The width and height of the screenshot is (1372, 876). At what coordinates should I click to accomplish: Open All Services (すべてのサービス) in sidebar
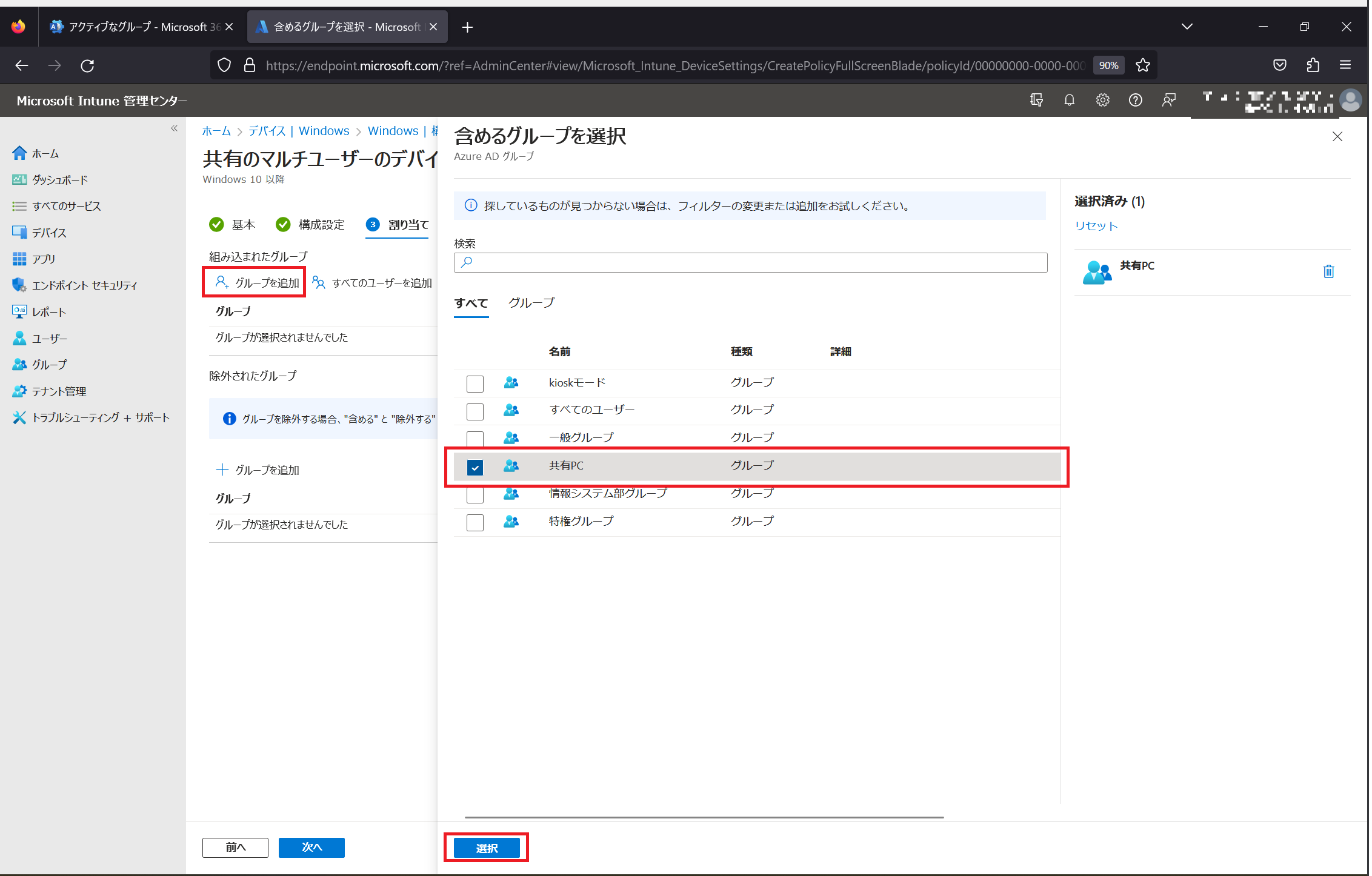pyautogui.click(x=56, y=207)
